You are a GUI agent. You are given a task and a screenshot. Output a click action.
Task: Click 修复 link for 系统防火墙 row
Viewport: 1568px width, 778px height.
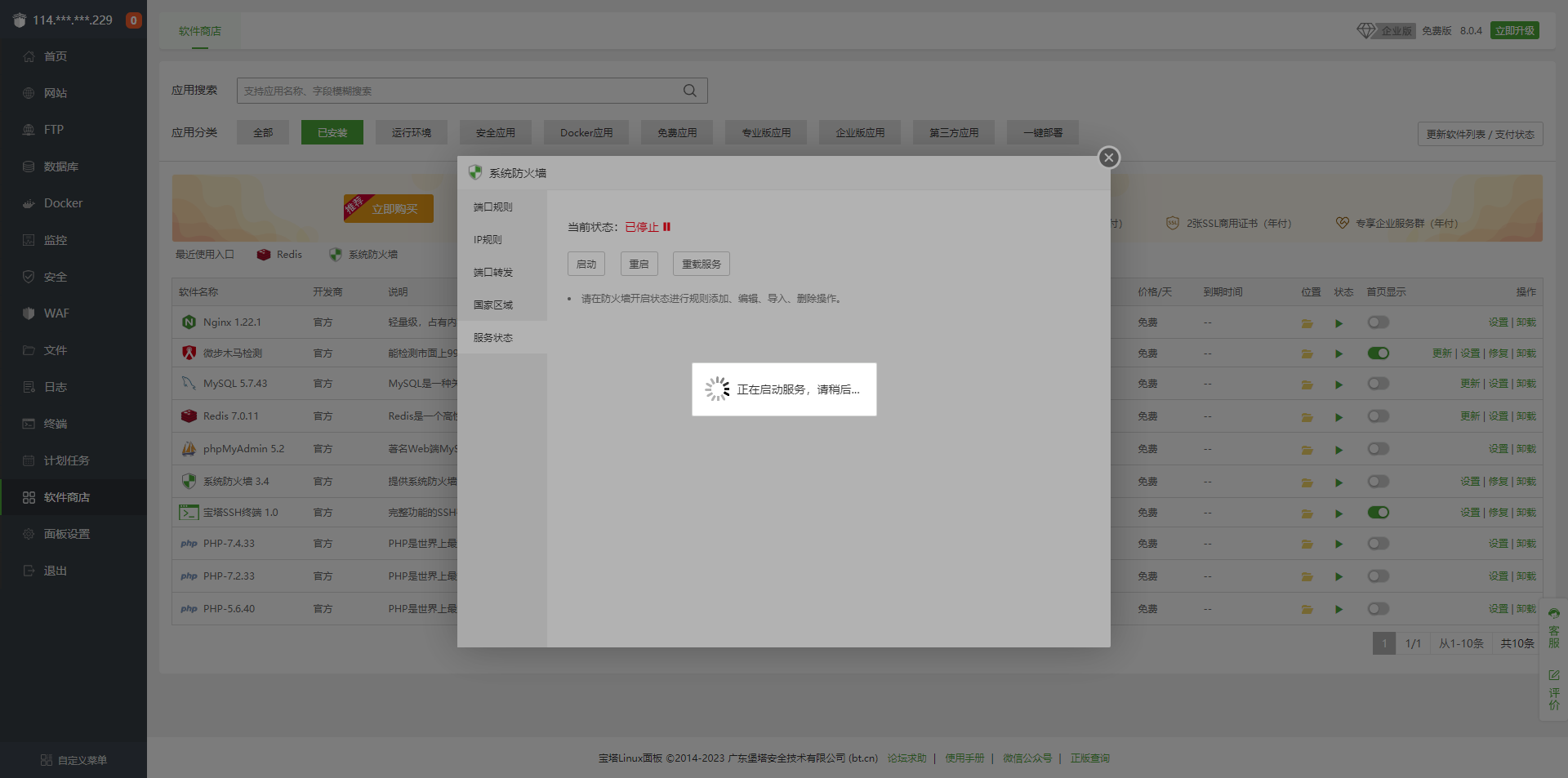point(1499,482)
